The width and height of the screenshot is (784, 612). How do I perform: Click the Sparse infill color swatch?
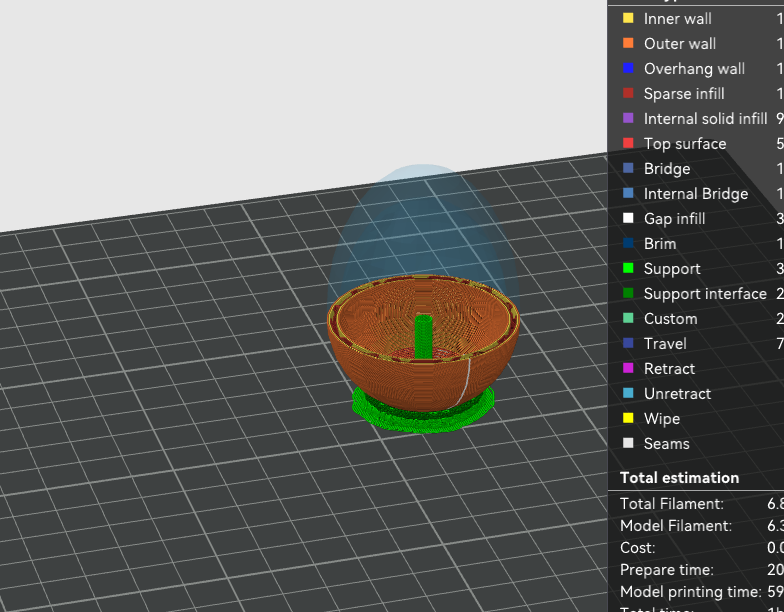[628, 94]
